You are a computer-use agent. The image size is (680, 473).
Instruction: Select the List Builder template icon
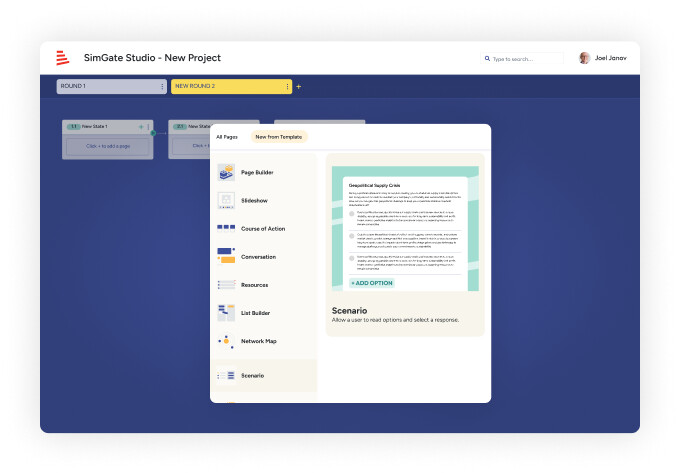[226, 313]
